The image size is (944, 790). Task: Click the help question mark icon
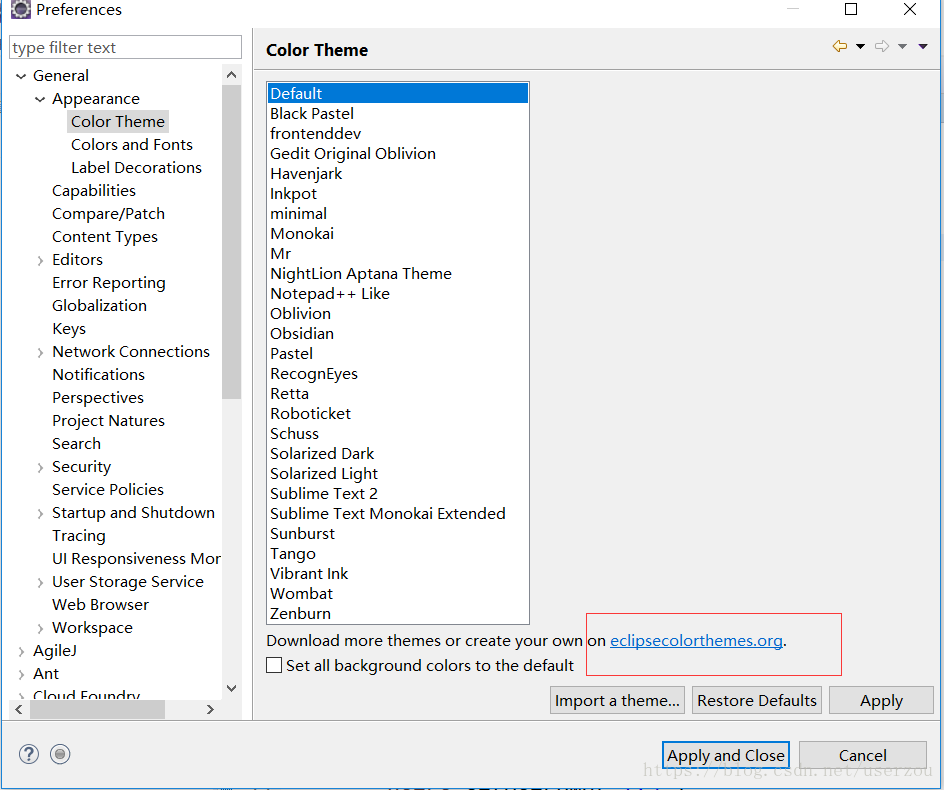(x=28, y=754)
